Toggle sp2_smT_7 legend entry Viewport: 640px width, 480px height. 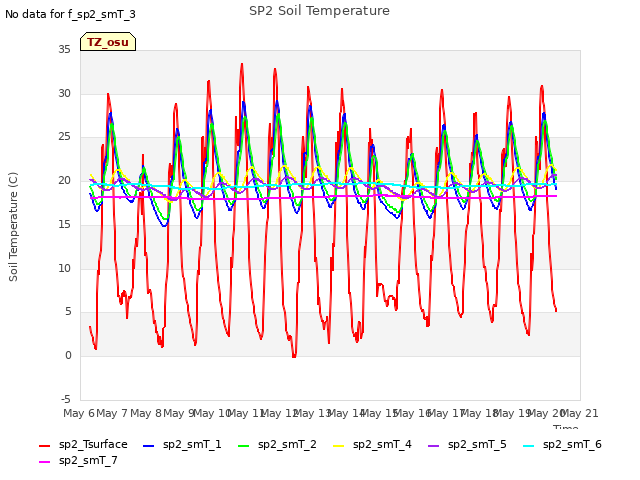[78, 460]
